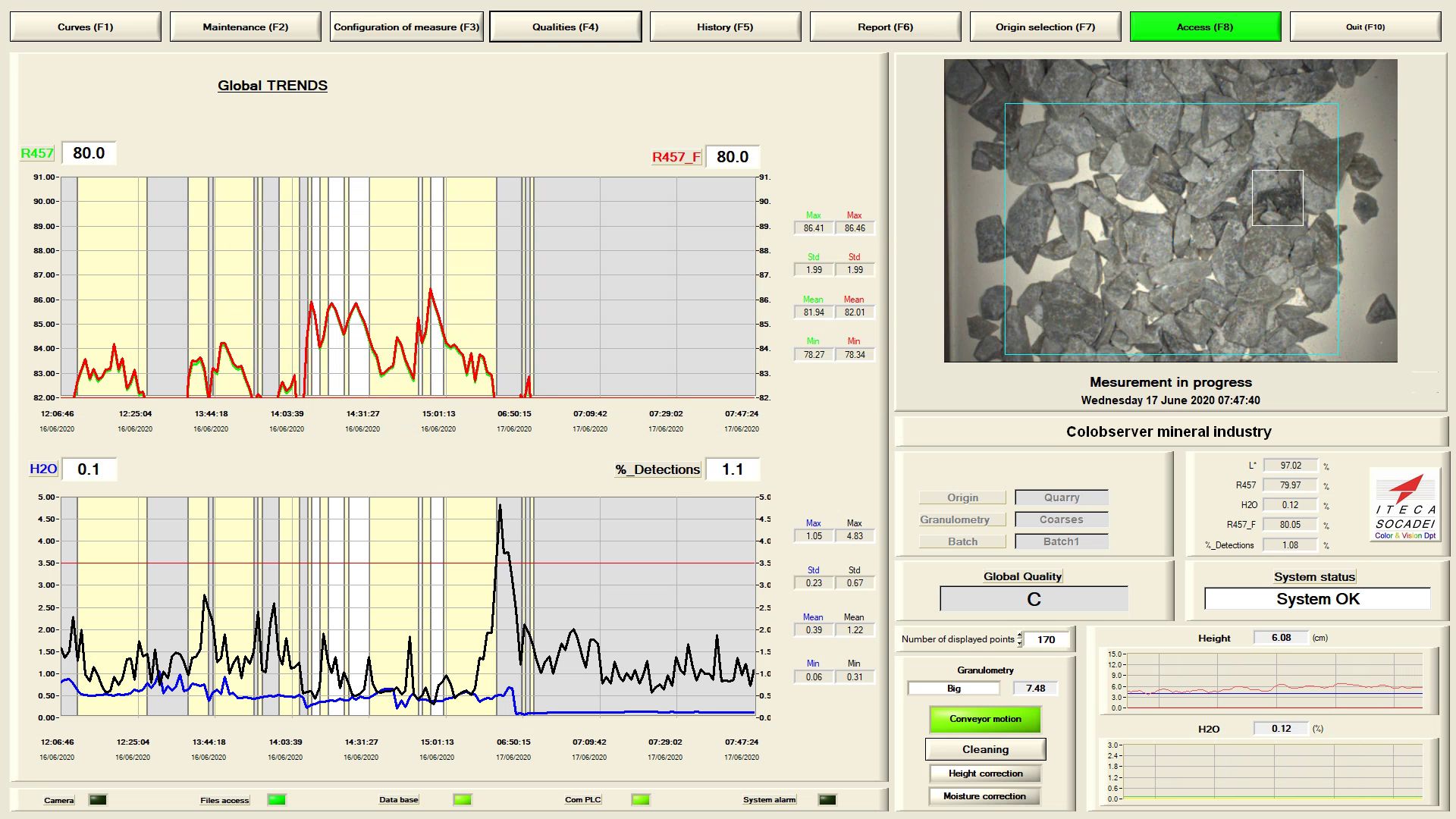Toggle the Cleaning button

985,749
